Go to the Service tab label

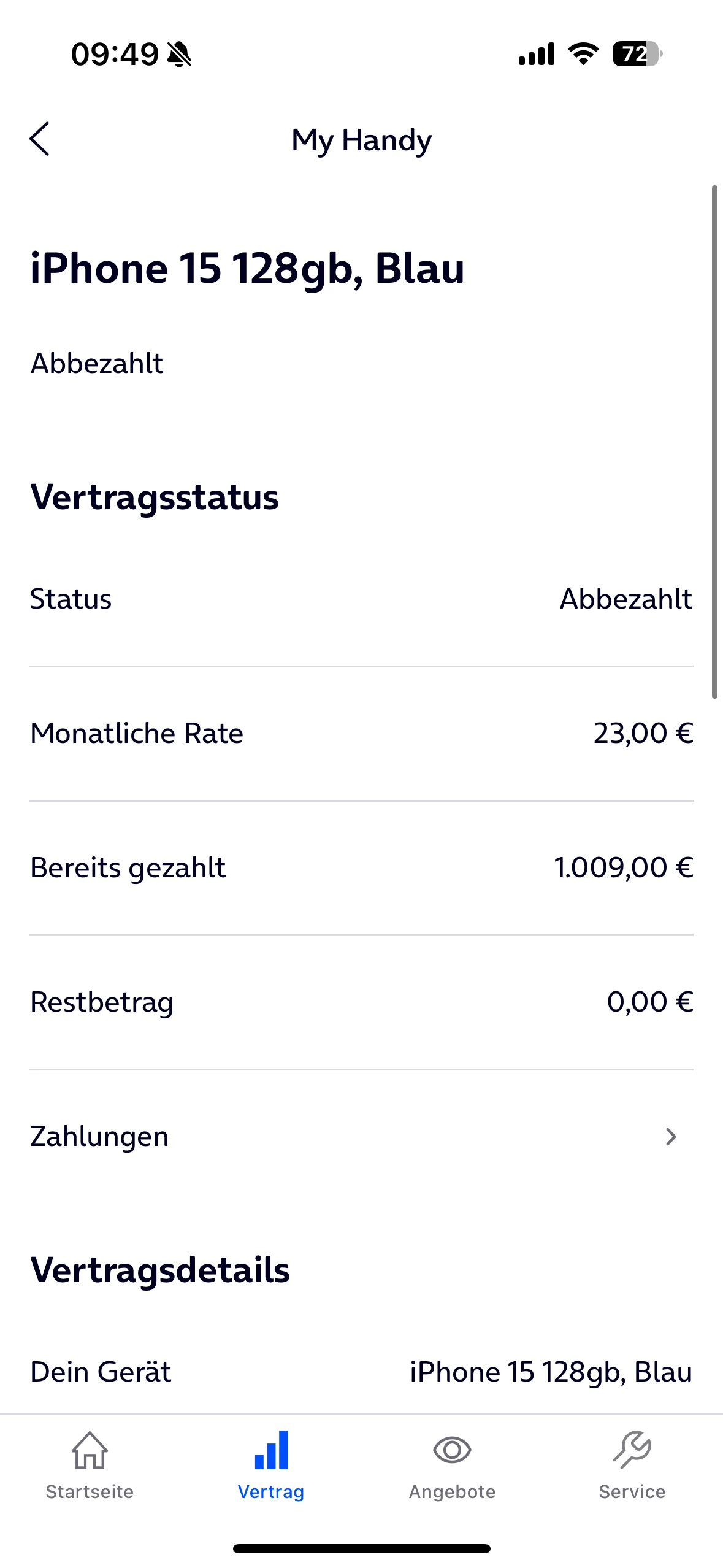pyautogui.click(x=632, y=1491)
